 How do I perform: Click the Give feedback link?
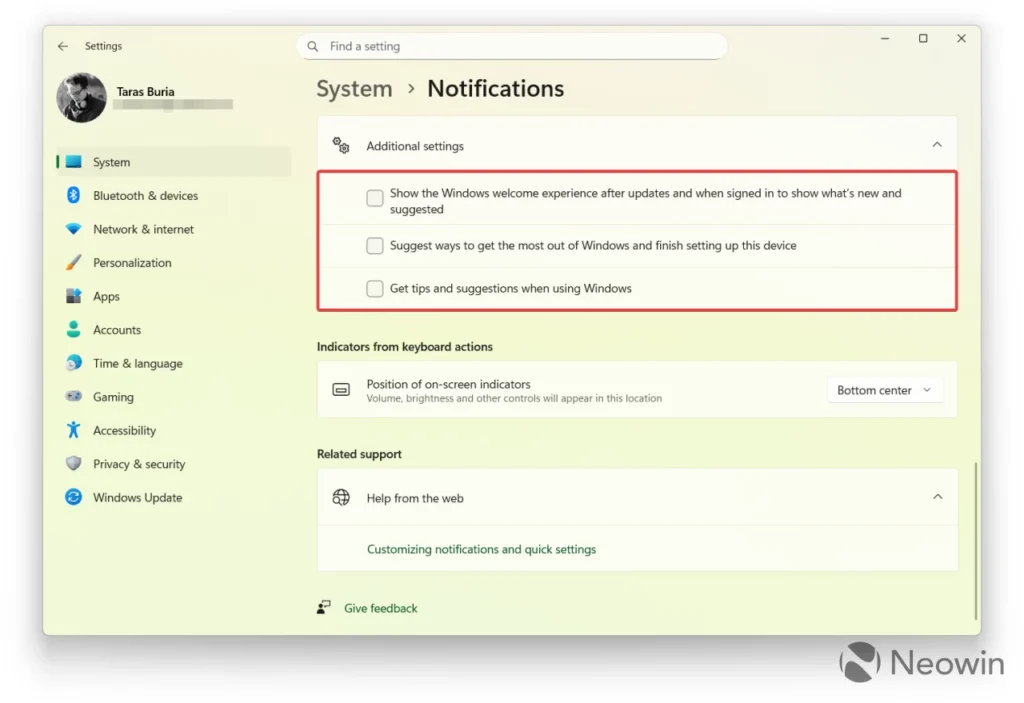(380, 608)
